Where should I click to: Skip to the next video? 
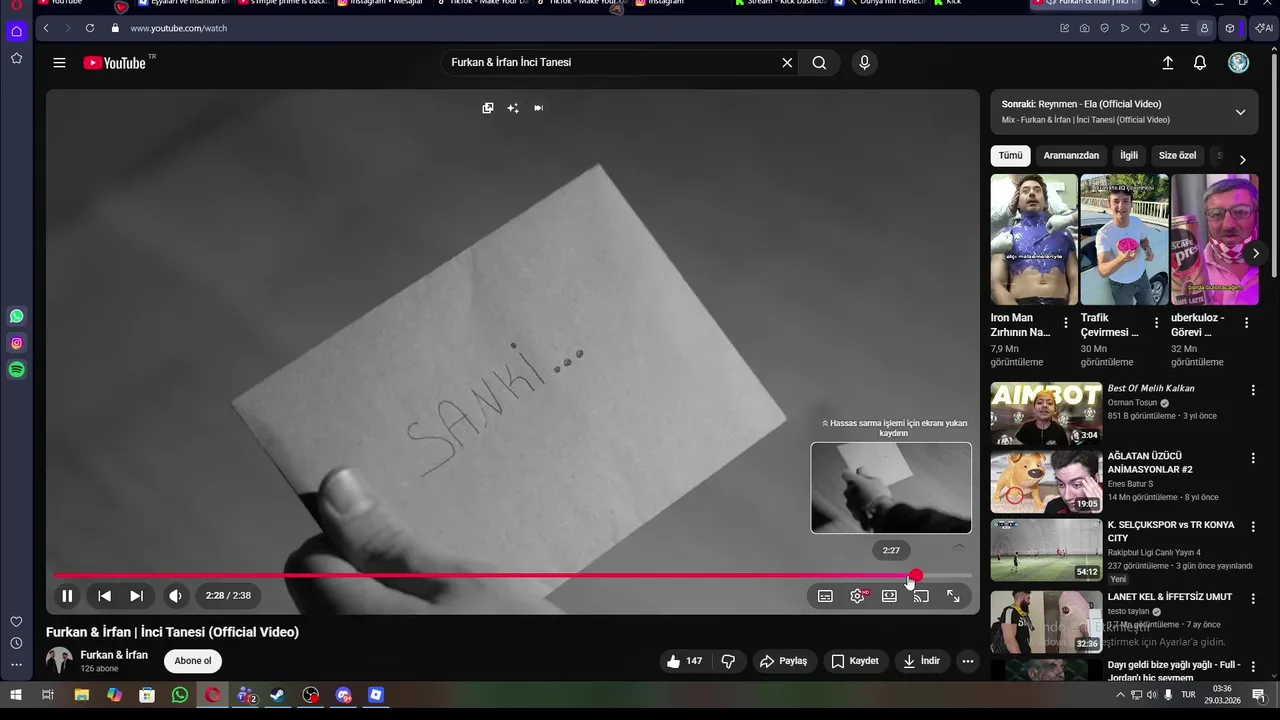pos(136,596)
